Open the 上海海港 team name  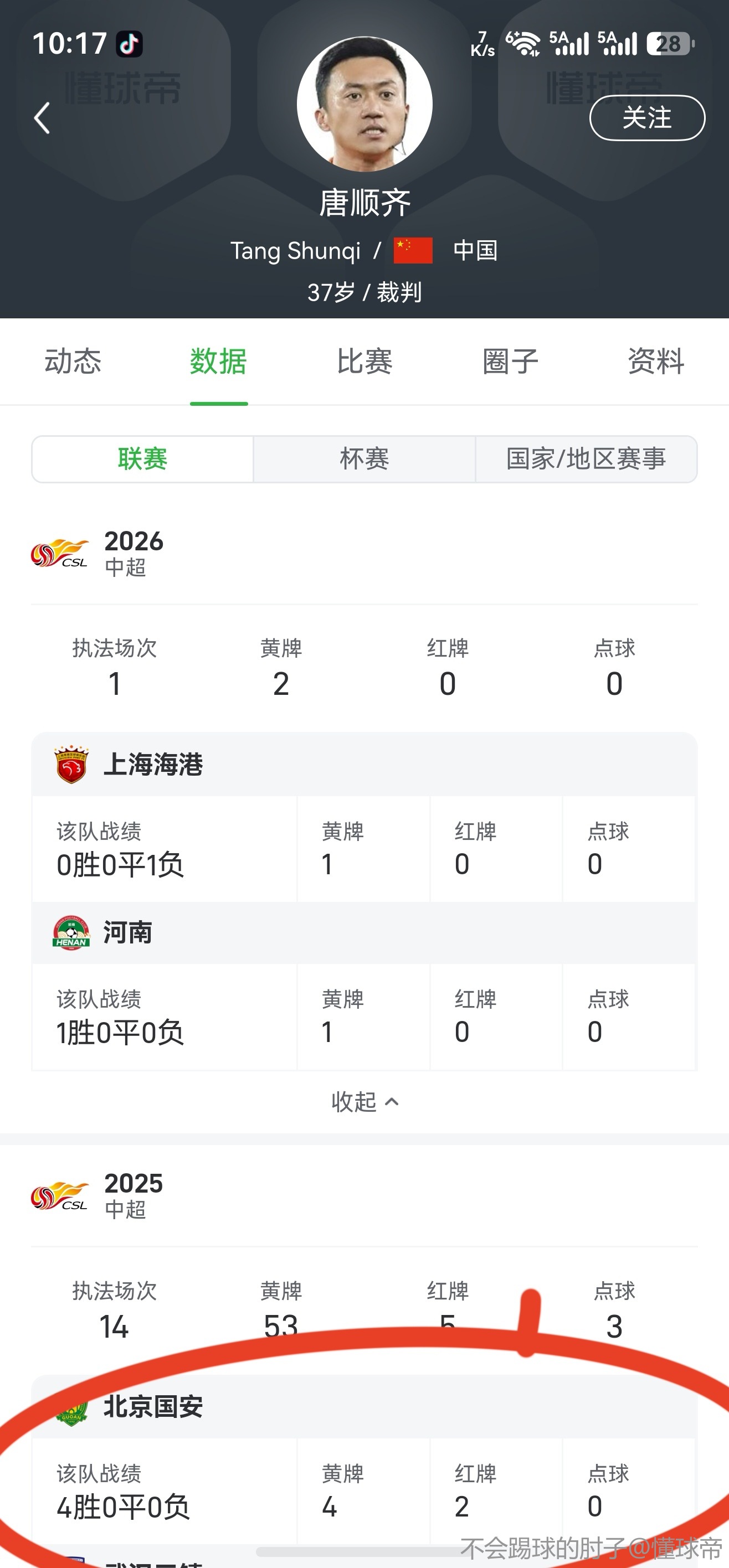(x=153, y=764)
